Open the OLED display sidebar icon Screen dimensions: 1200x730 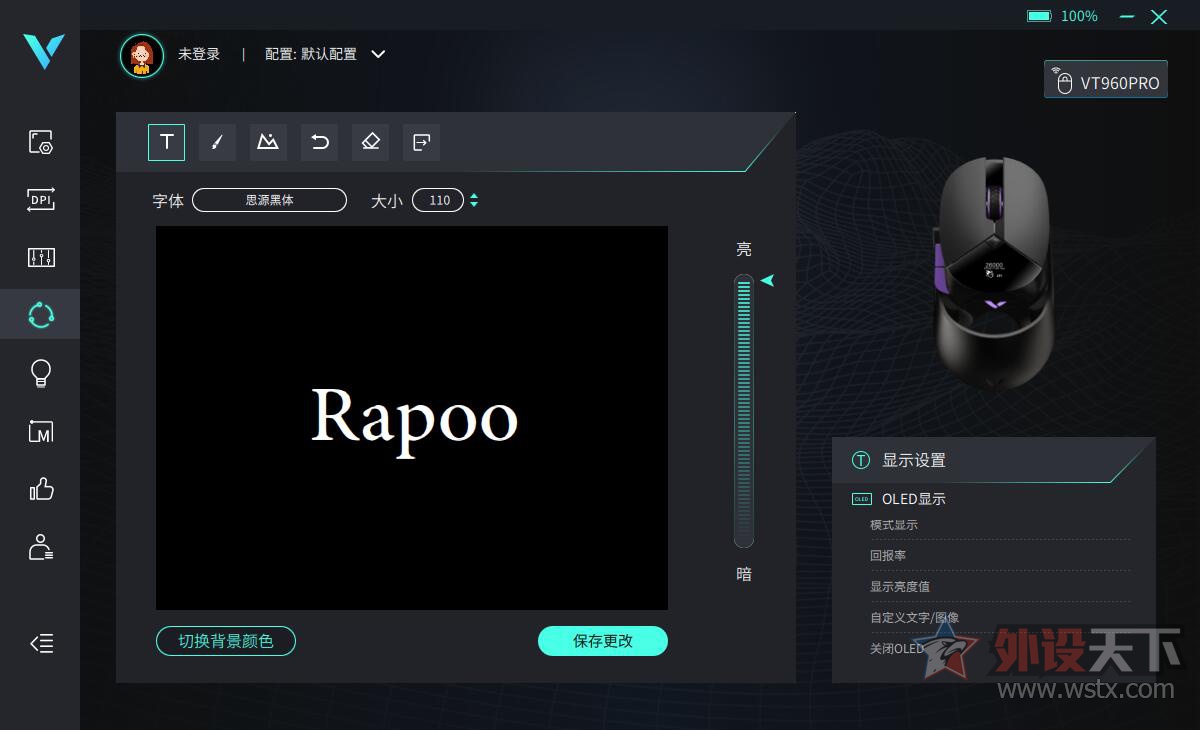41,315
